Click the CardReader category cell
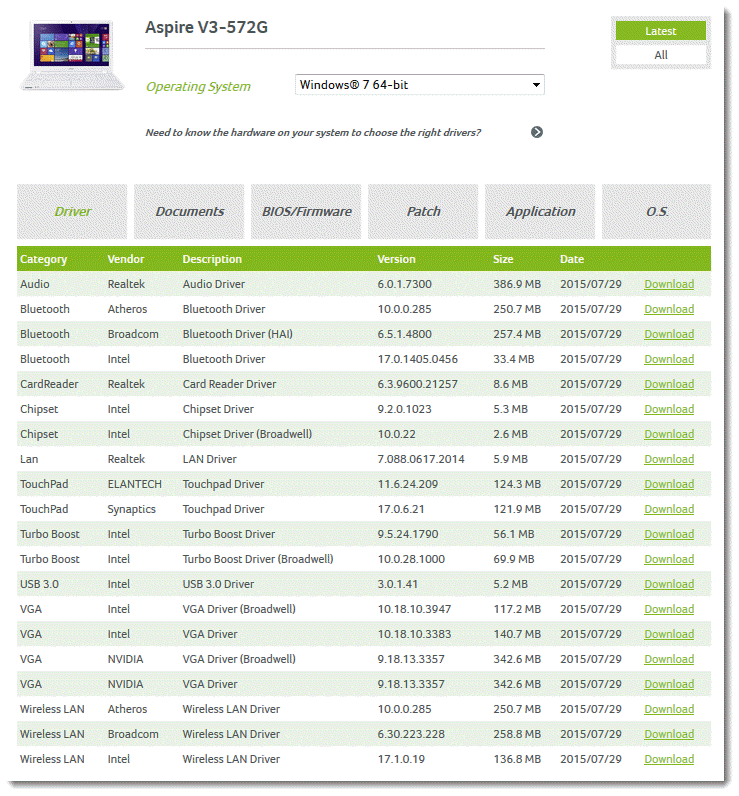739x796 pixels. point(49,384)
